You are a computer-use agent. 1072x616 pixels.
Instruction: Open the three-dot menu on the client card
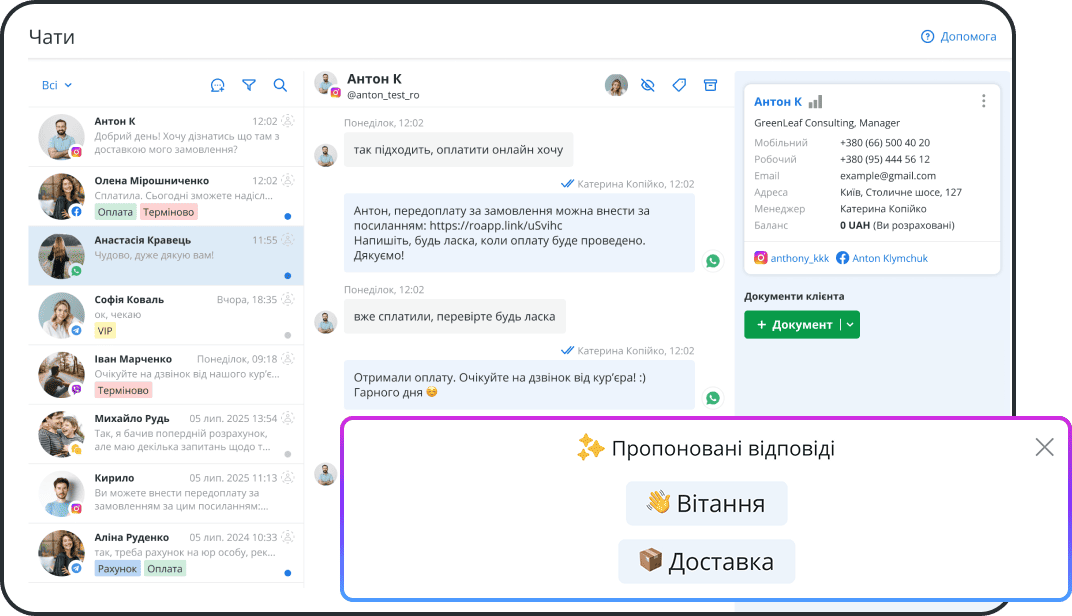pyautogui.click(x=983, y=100)
